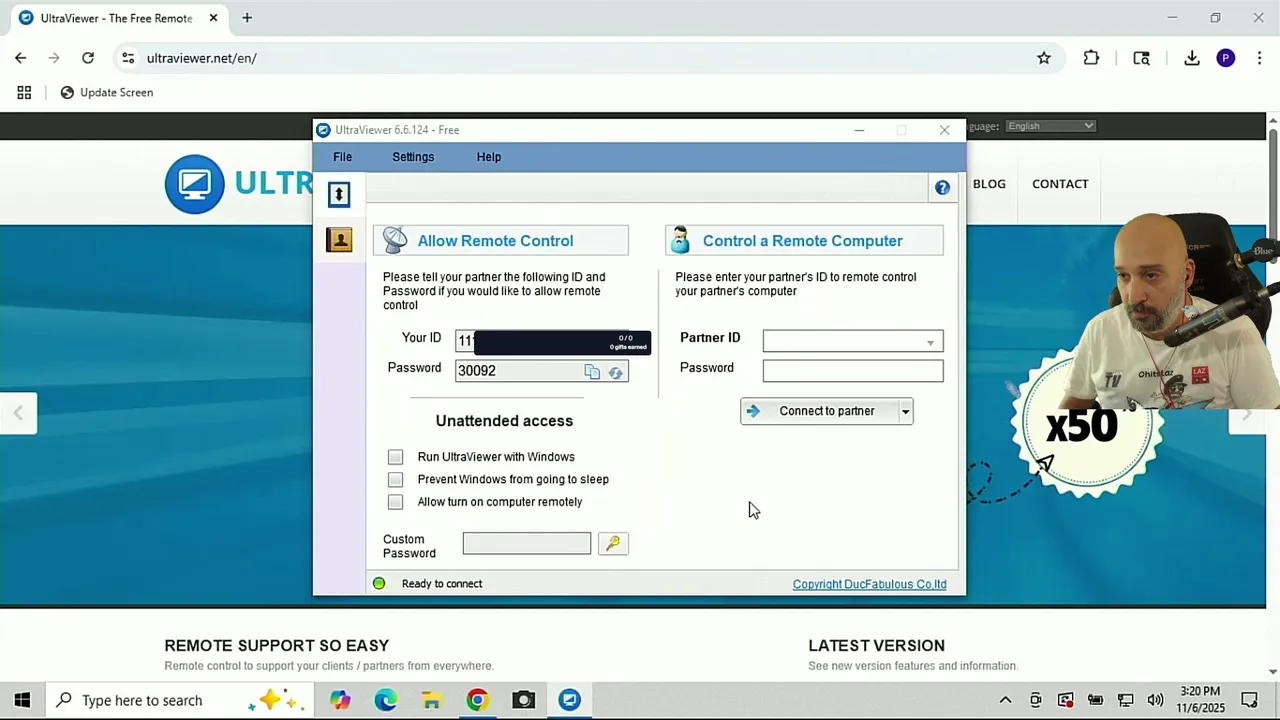
Task: Close the UltraViewer browser tab
Action: point(213,18)
